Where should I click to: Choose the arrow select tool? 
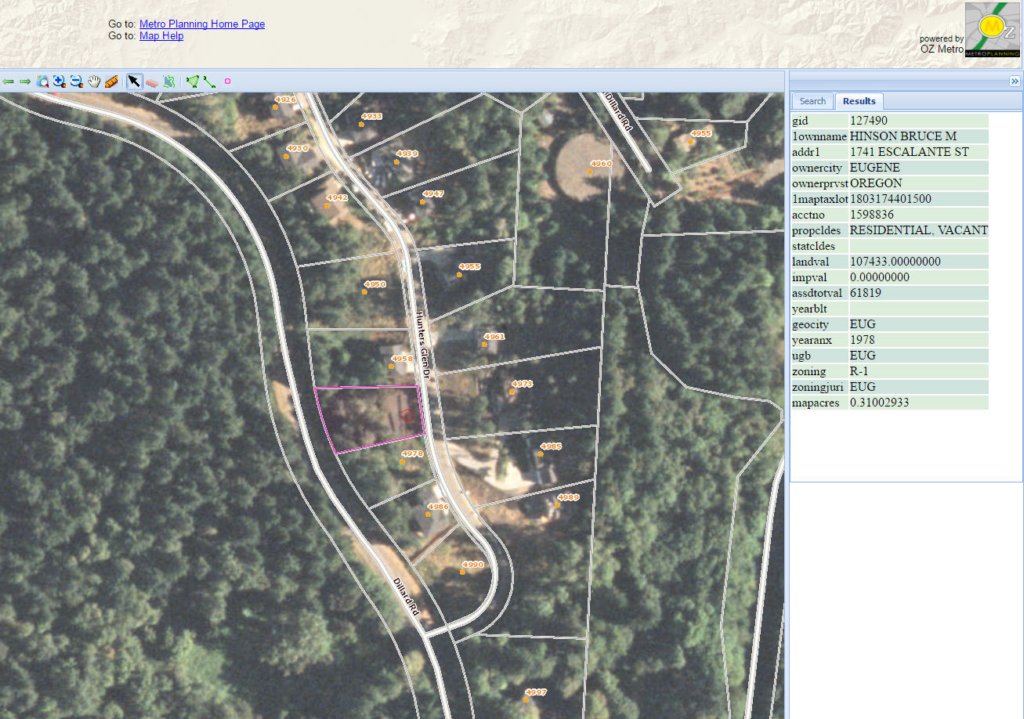[134, 81]
